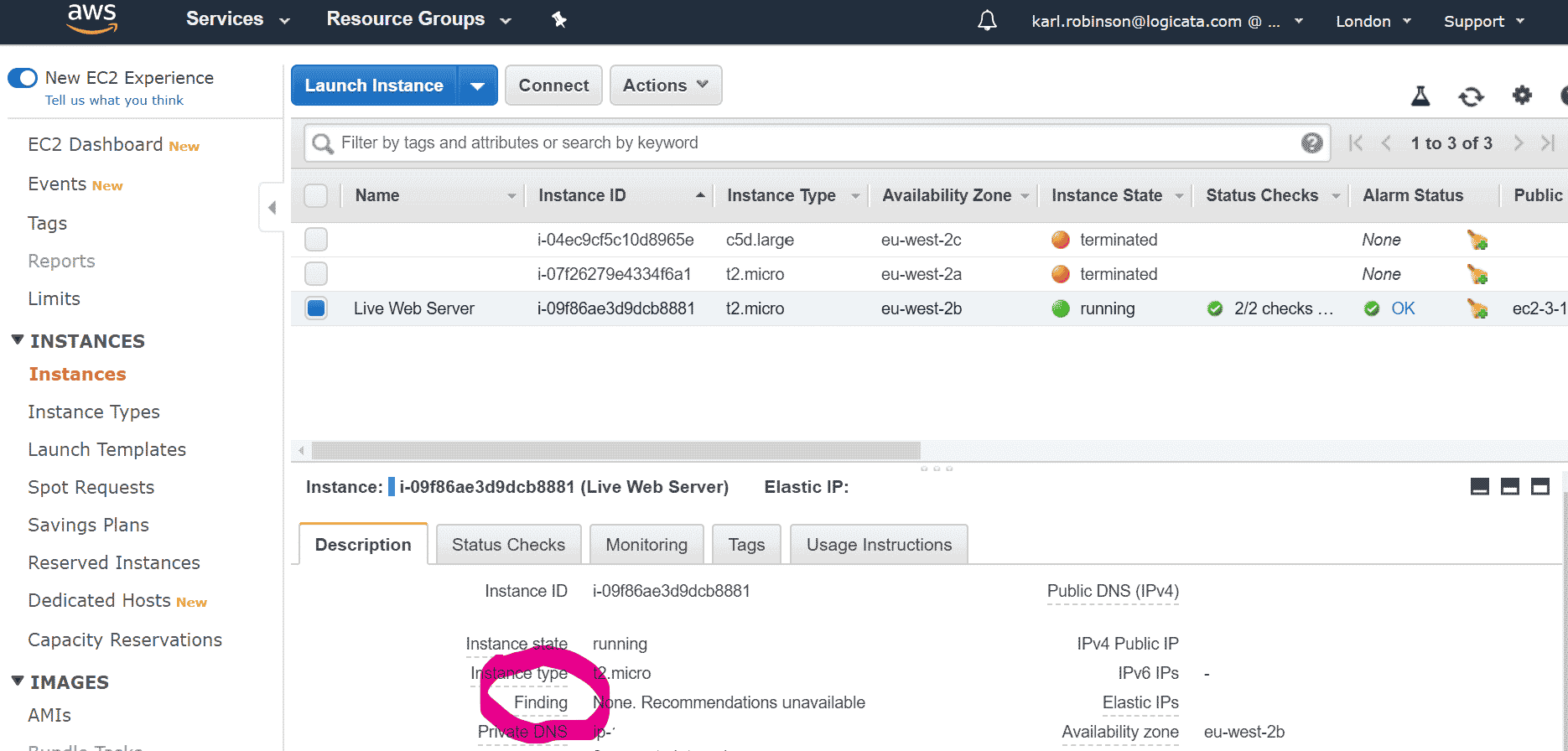Click green running status icon
The height and width of the screenshot is (751, 1568).
tap(1061, 308)
